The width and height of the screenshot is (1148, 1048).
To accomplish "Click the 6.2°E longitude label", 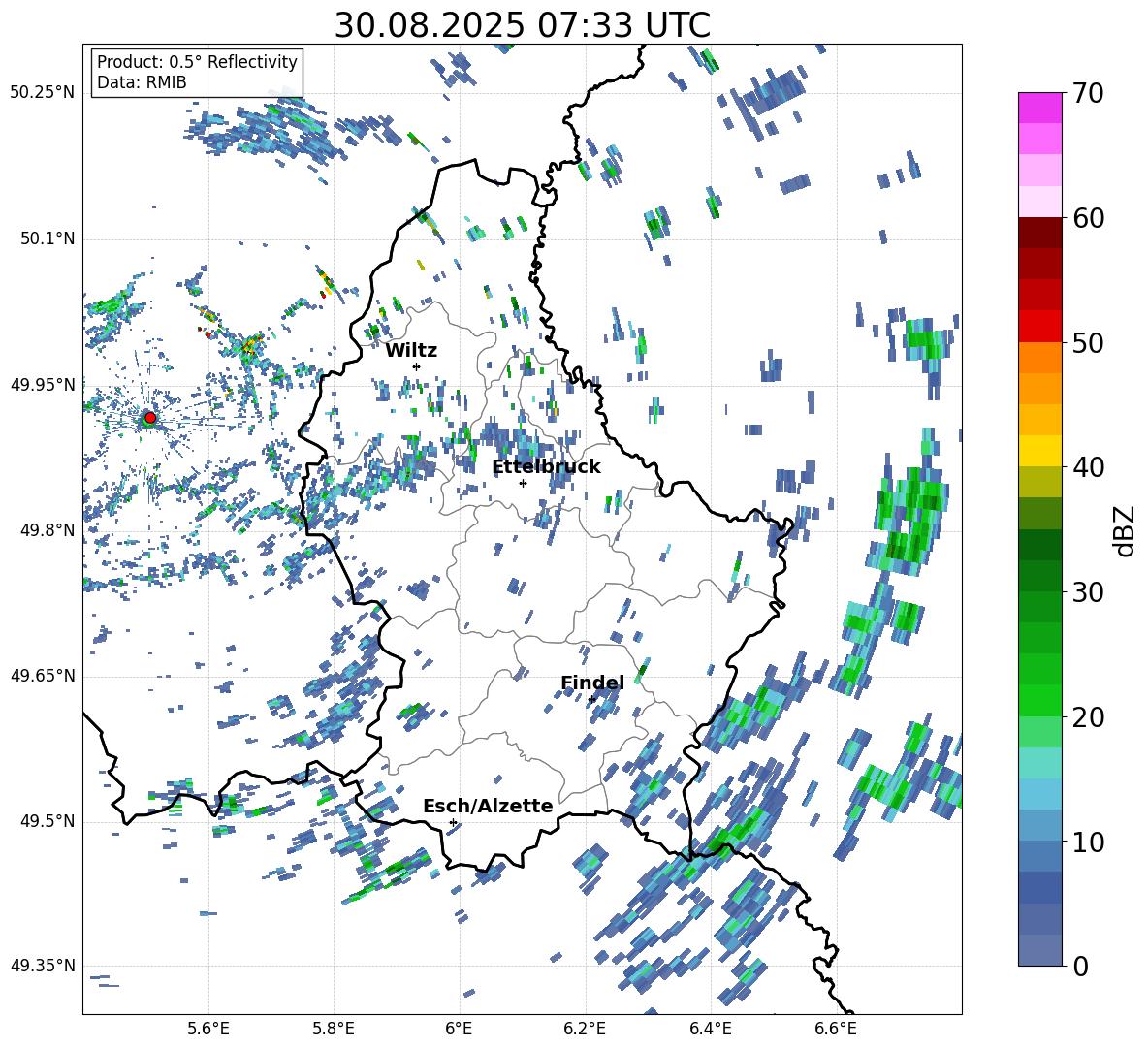I will point(585,1029).
